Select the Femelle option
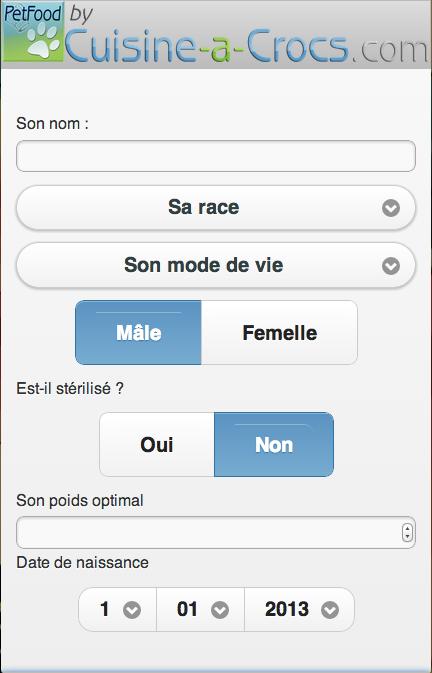The height and width of the screenshot is (673, 432). (279, 333)
